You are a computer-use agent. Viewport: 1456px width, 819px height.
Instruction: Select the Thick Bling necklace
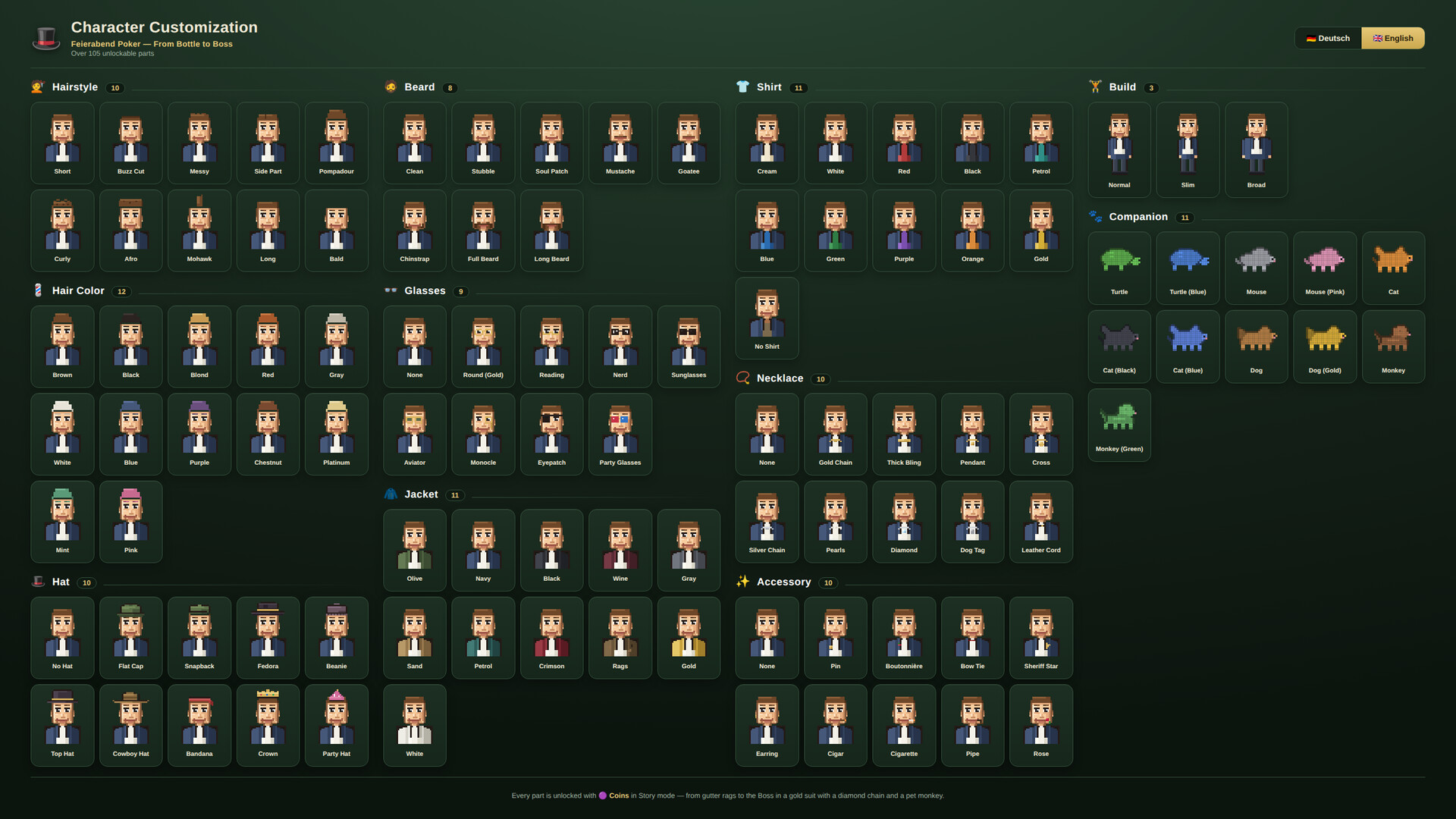pyautogui.click(x=904, y=434)
